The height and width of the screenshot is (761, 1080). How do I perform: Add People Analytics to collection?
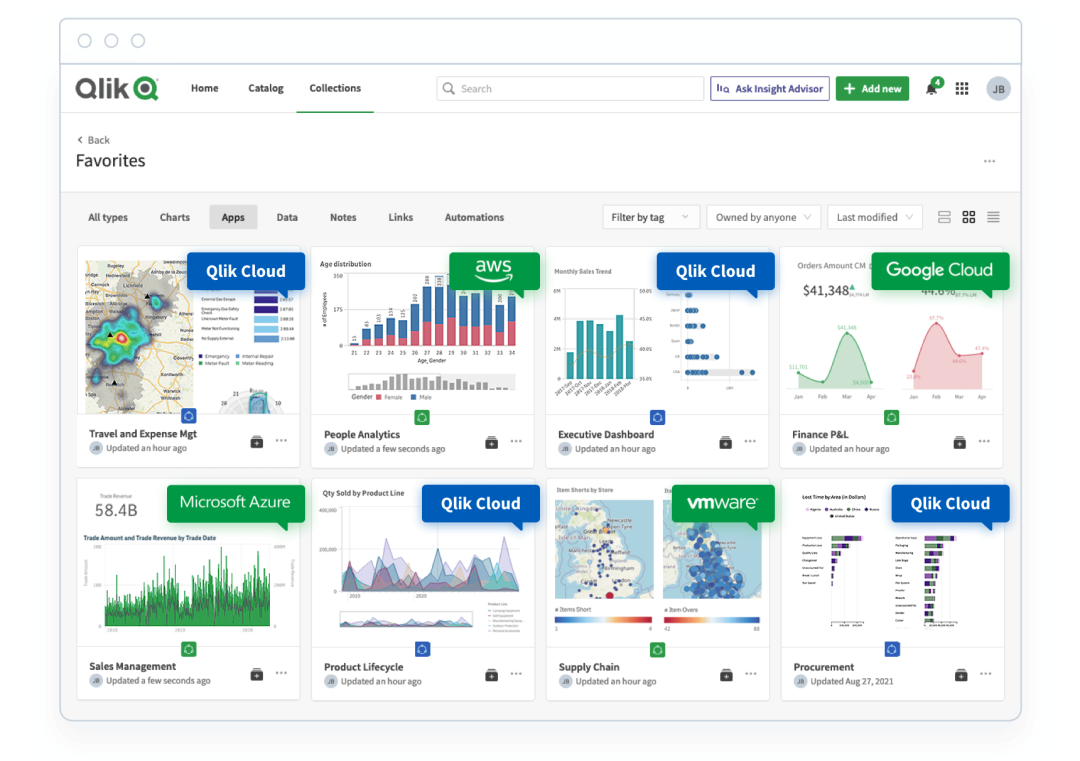[491, 442]
